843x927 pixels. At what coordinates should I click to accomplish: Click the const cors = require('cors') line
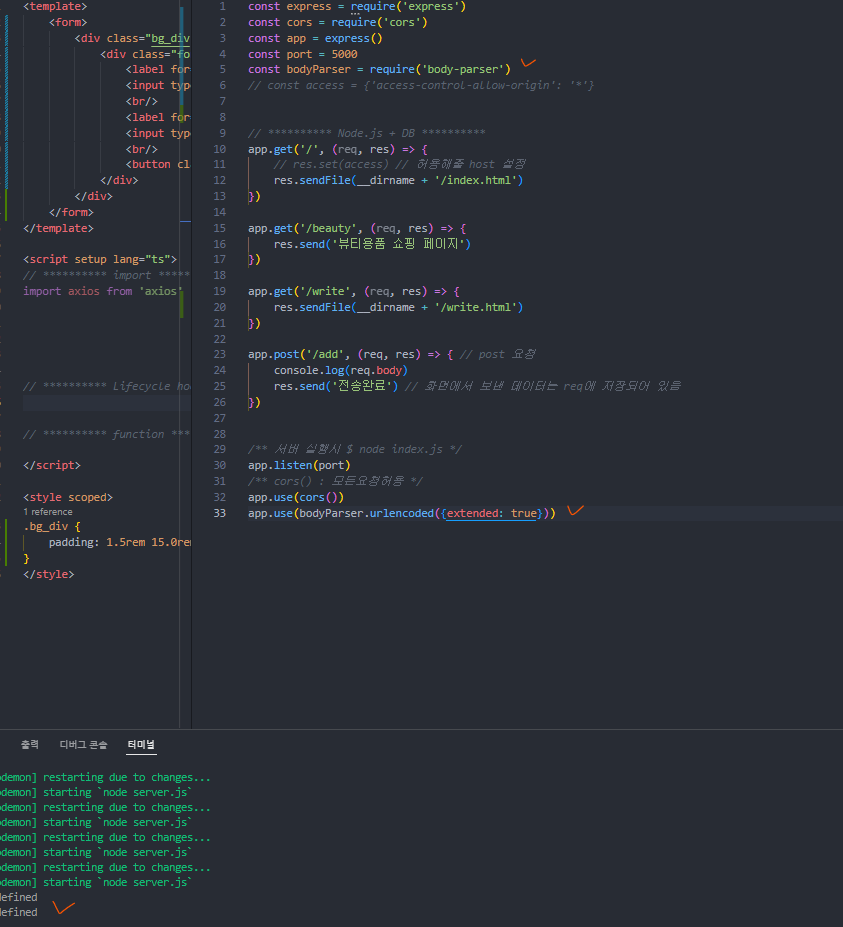(x=338, y=22)
